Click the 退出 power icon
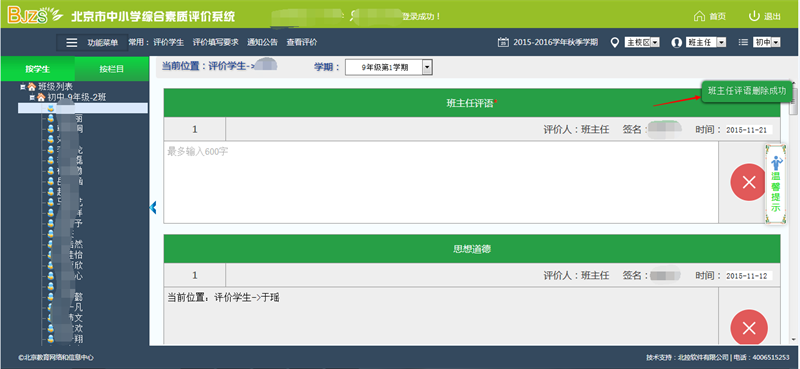 754,16
